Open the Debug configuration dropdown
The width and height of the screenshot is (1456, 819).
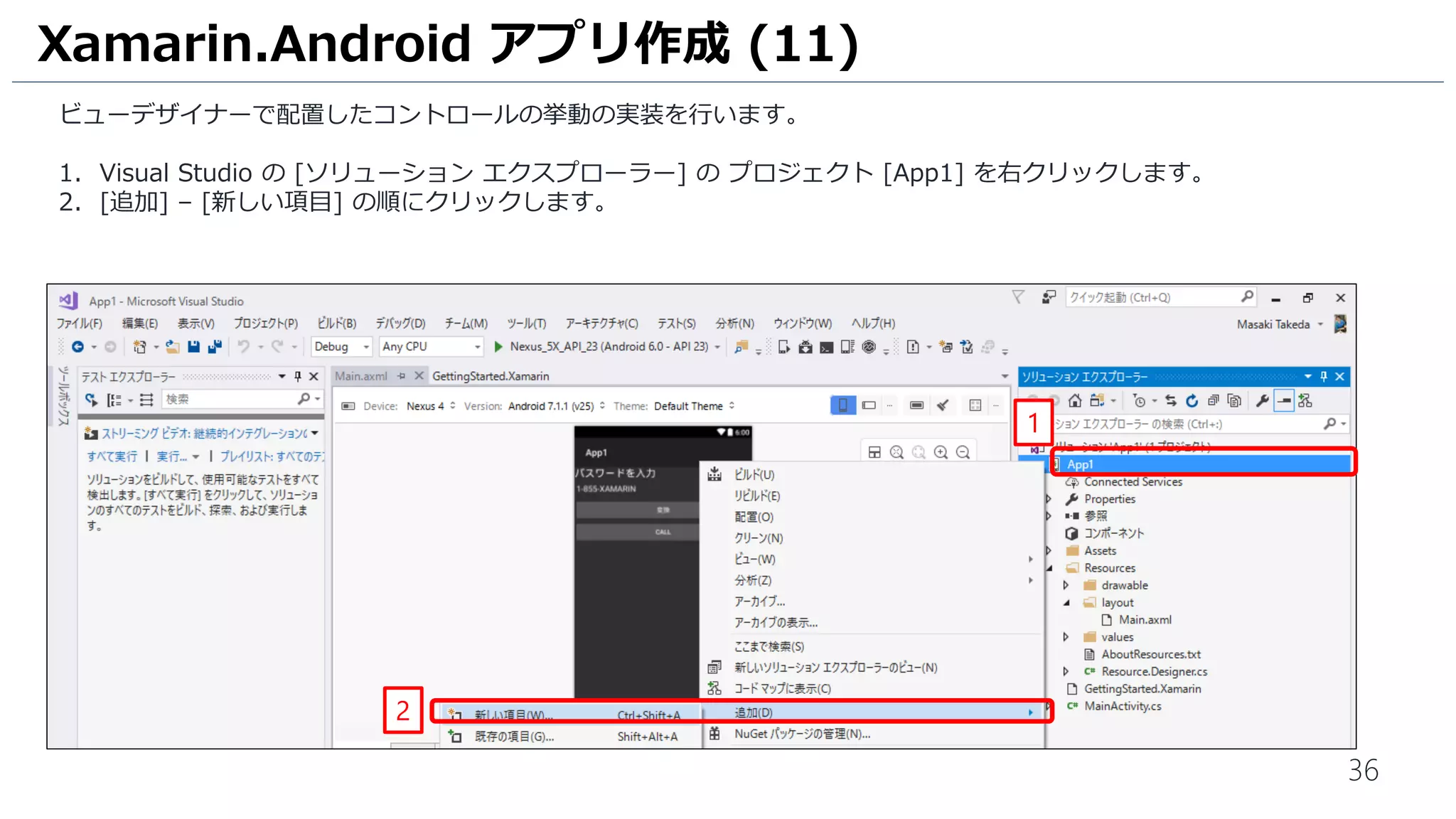point(342,346)
